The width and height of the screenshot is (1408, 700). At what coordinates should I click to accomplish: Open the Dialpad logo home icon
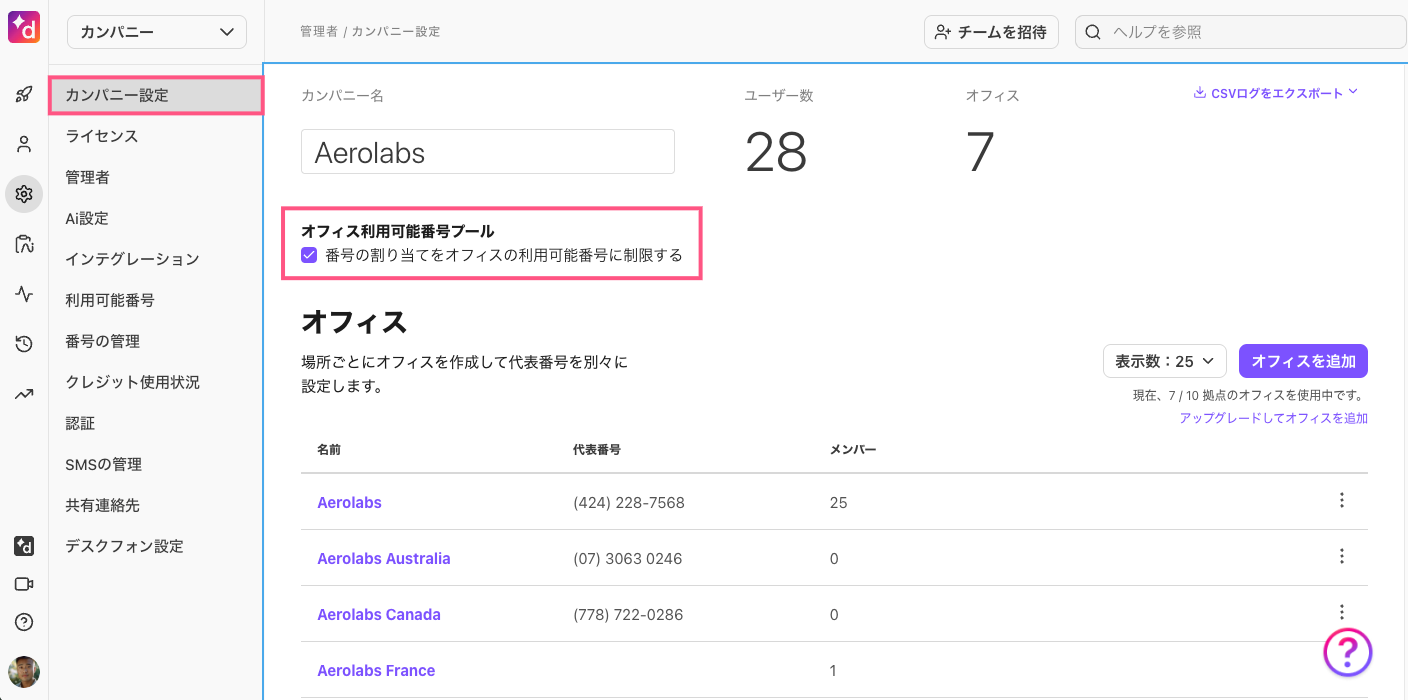click(24, 25)
